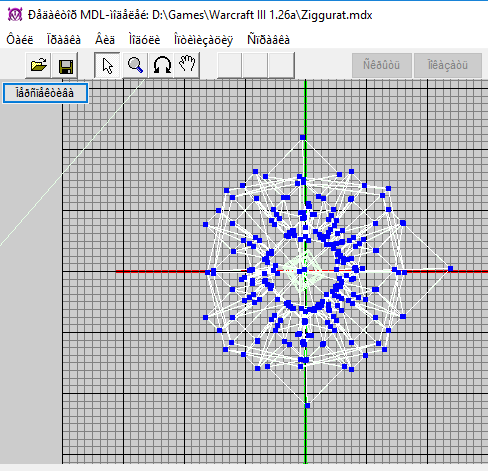Activate the magnifying glass zoom tool
This screenshot has width=488, height=471.
(x=135, y=65)
